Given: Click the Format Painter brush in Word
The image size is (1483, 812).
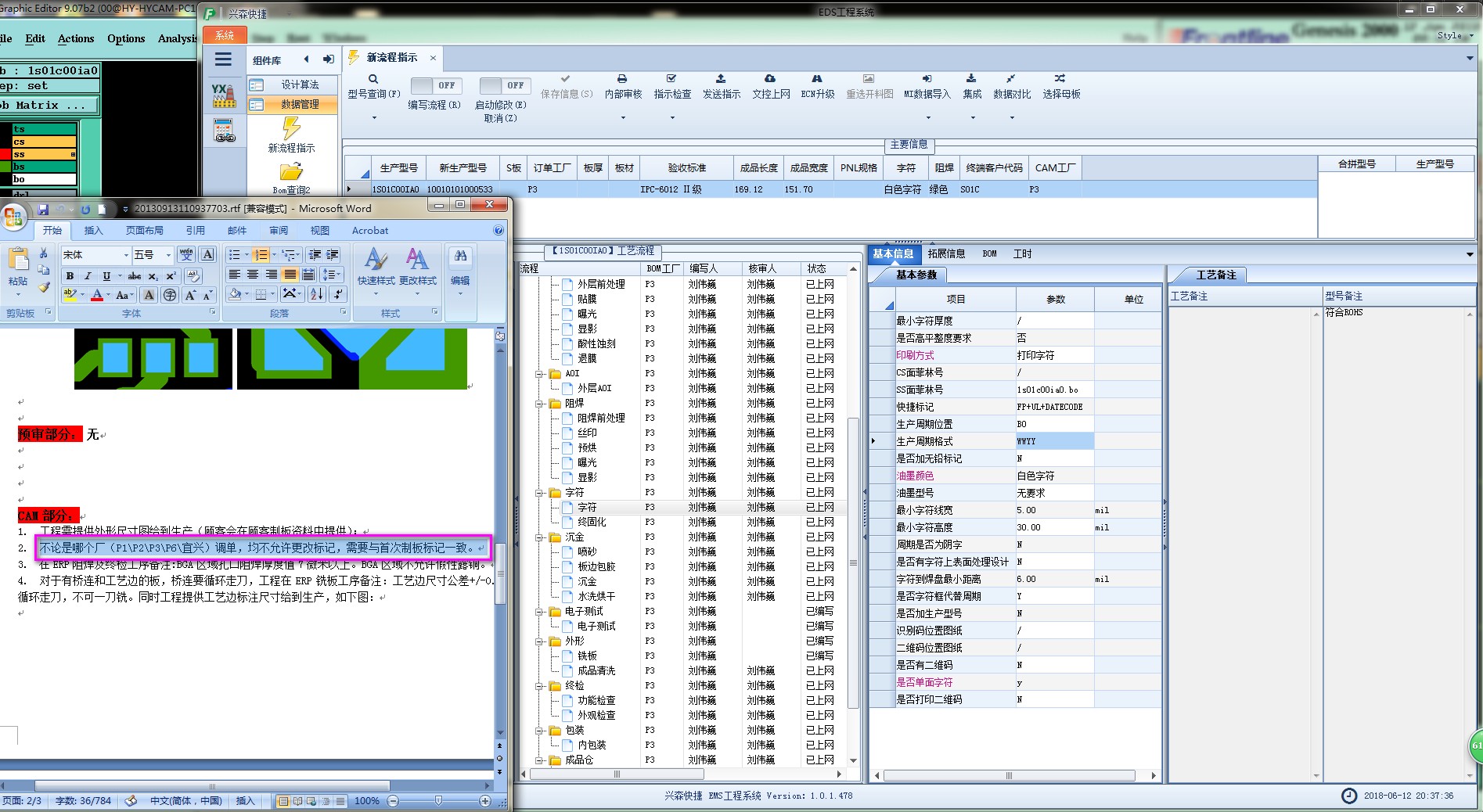Looking at the screenshot, I should 44,287.
